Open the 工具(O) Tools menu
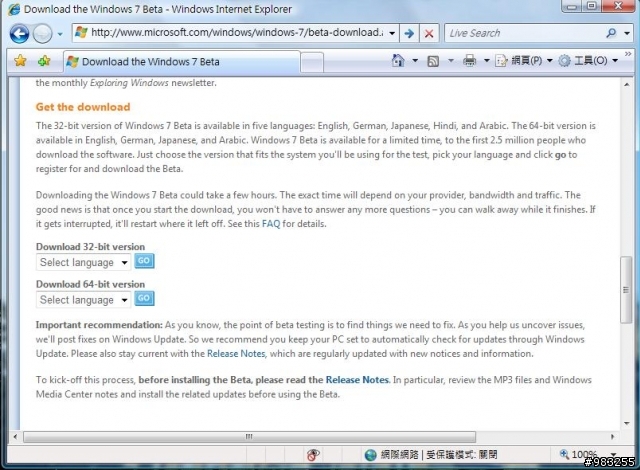This screenshot has height=470, width=640. point(589,61)
